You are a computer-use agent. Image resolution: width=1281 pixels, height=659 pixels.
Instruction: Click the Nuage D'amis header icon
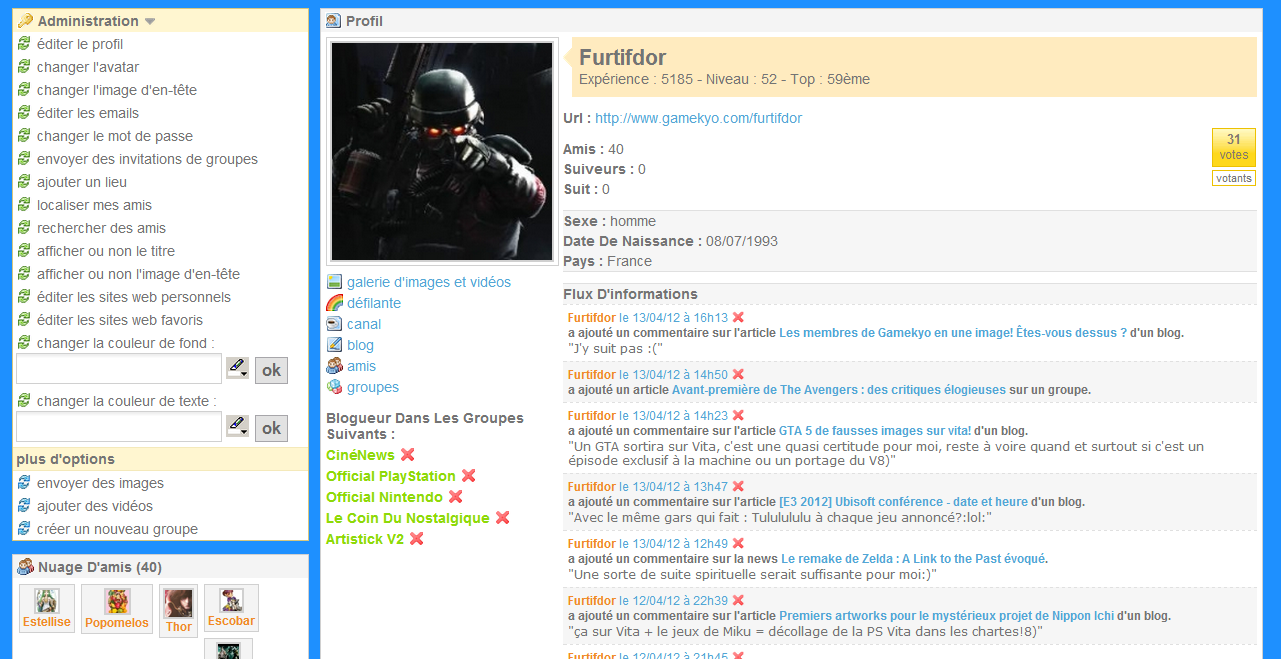(x=25, y=567)
